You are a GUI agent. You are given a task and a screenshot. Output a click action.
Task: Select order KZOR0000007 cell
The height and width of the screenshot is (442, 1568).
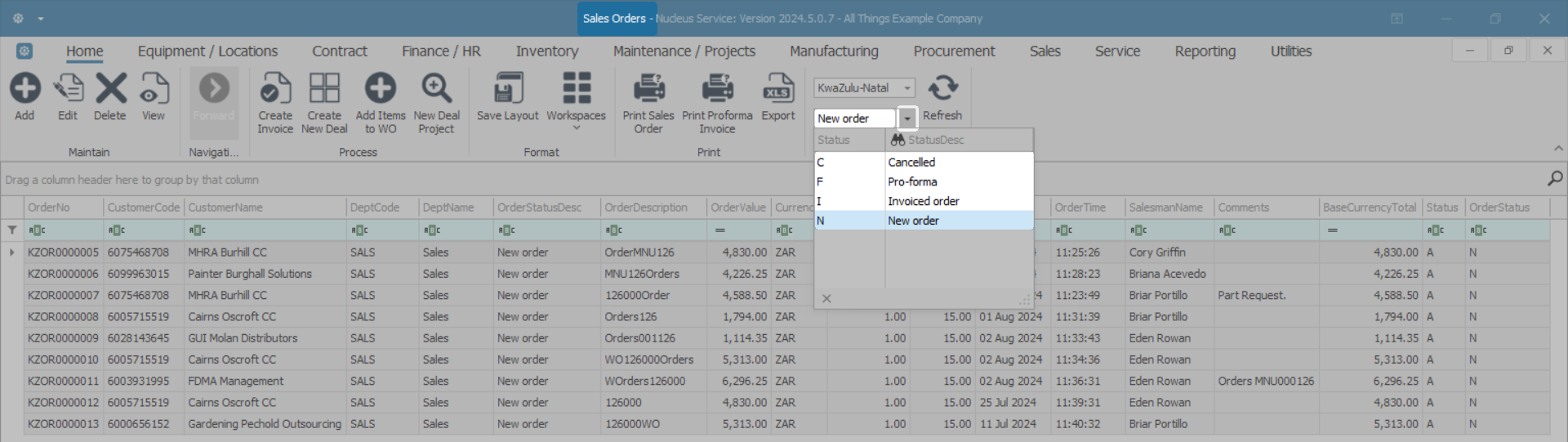[64, 295]
